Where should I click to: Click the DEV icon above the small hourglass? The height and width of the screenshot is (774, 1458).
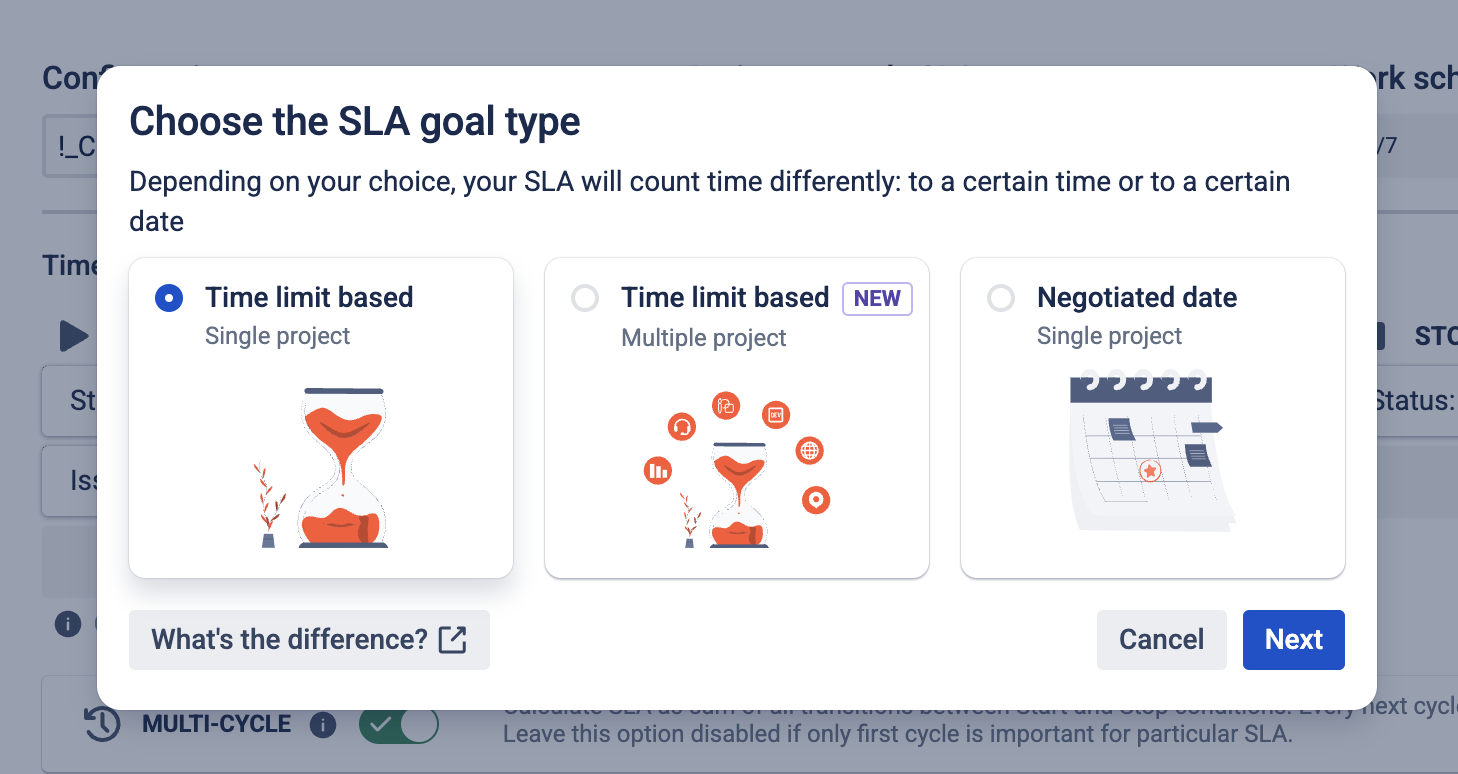tap(775, 414)
